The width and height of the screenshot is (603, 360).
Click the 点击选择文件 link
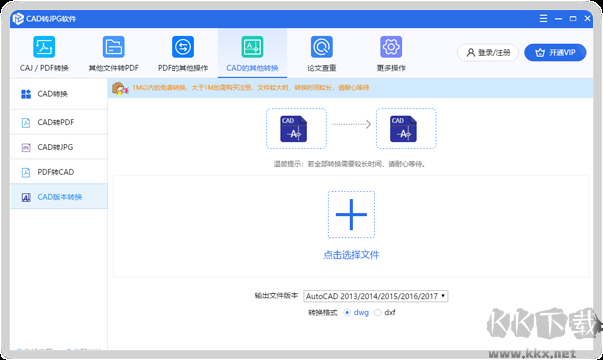pos(351,255)
